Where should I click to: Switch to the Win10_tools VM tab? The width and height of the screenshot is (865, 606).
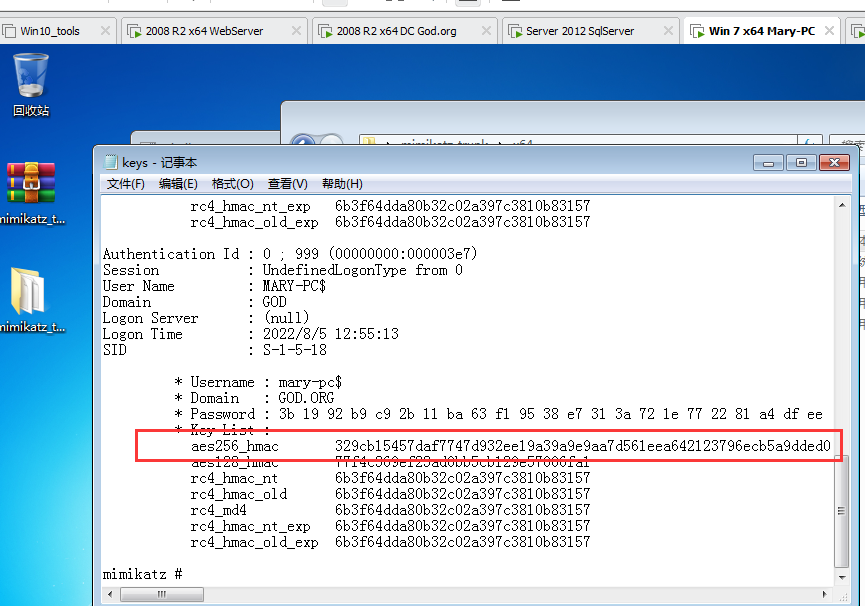(55, 31)
